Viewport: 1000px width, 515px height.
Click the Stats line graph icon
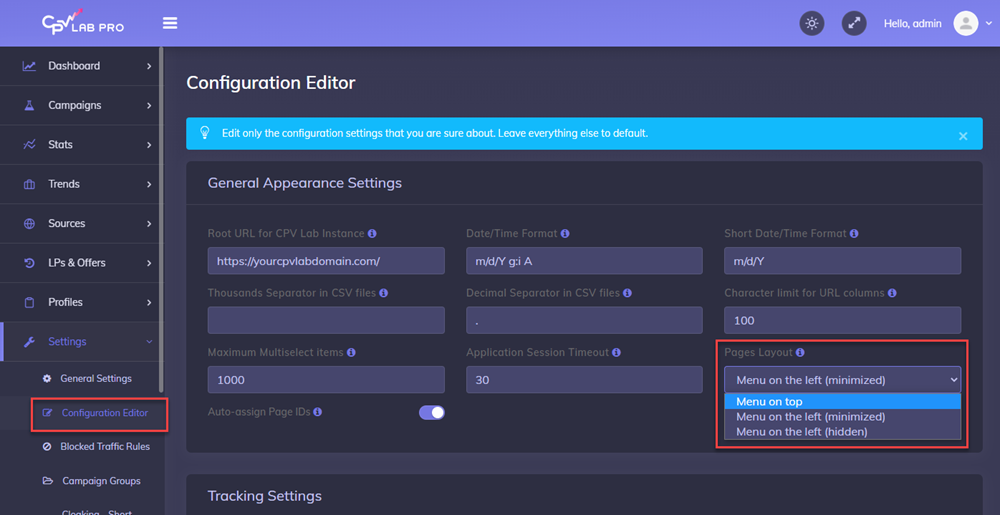pos(29,145)
